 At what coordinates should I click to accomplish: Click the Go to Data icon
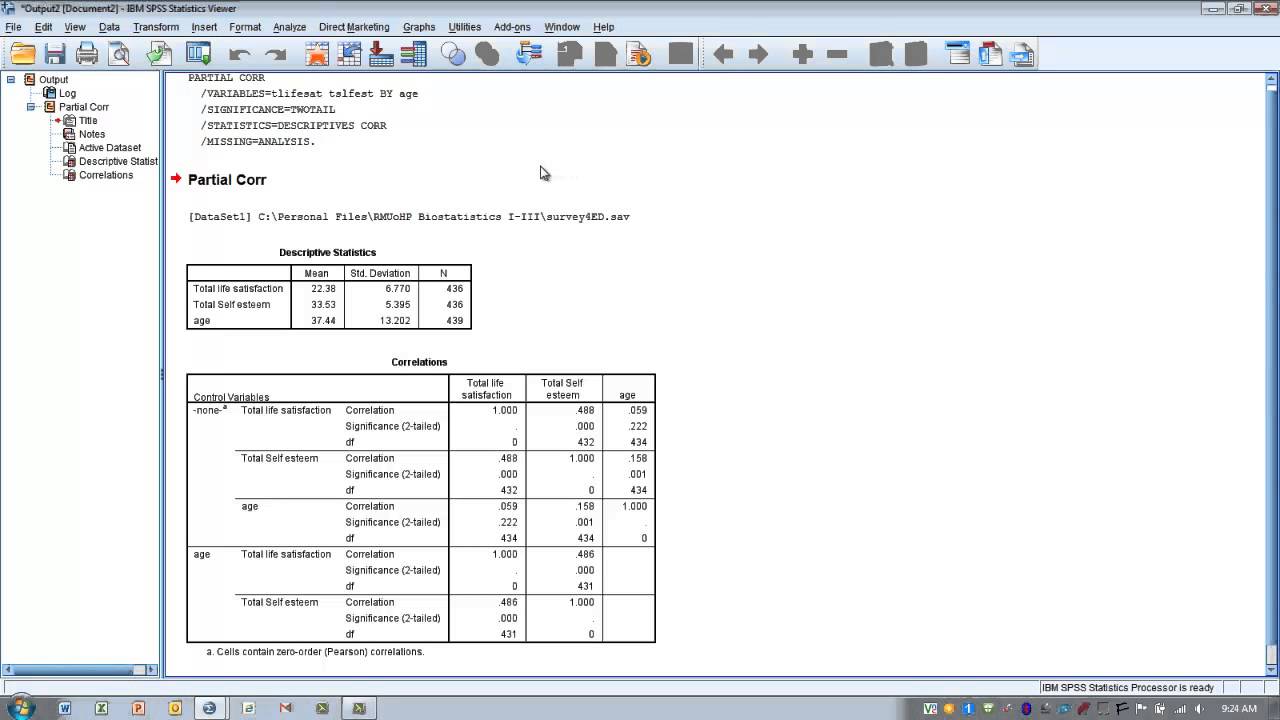[317, 54]
